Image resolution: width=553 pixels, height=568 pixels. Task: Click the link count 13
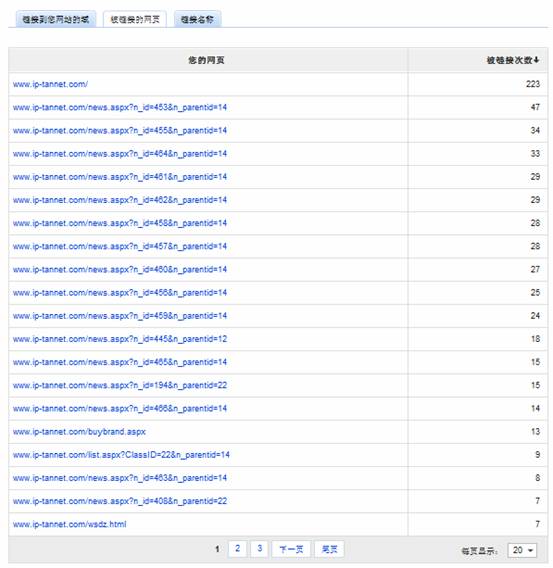(x=535, y=432)
